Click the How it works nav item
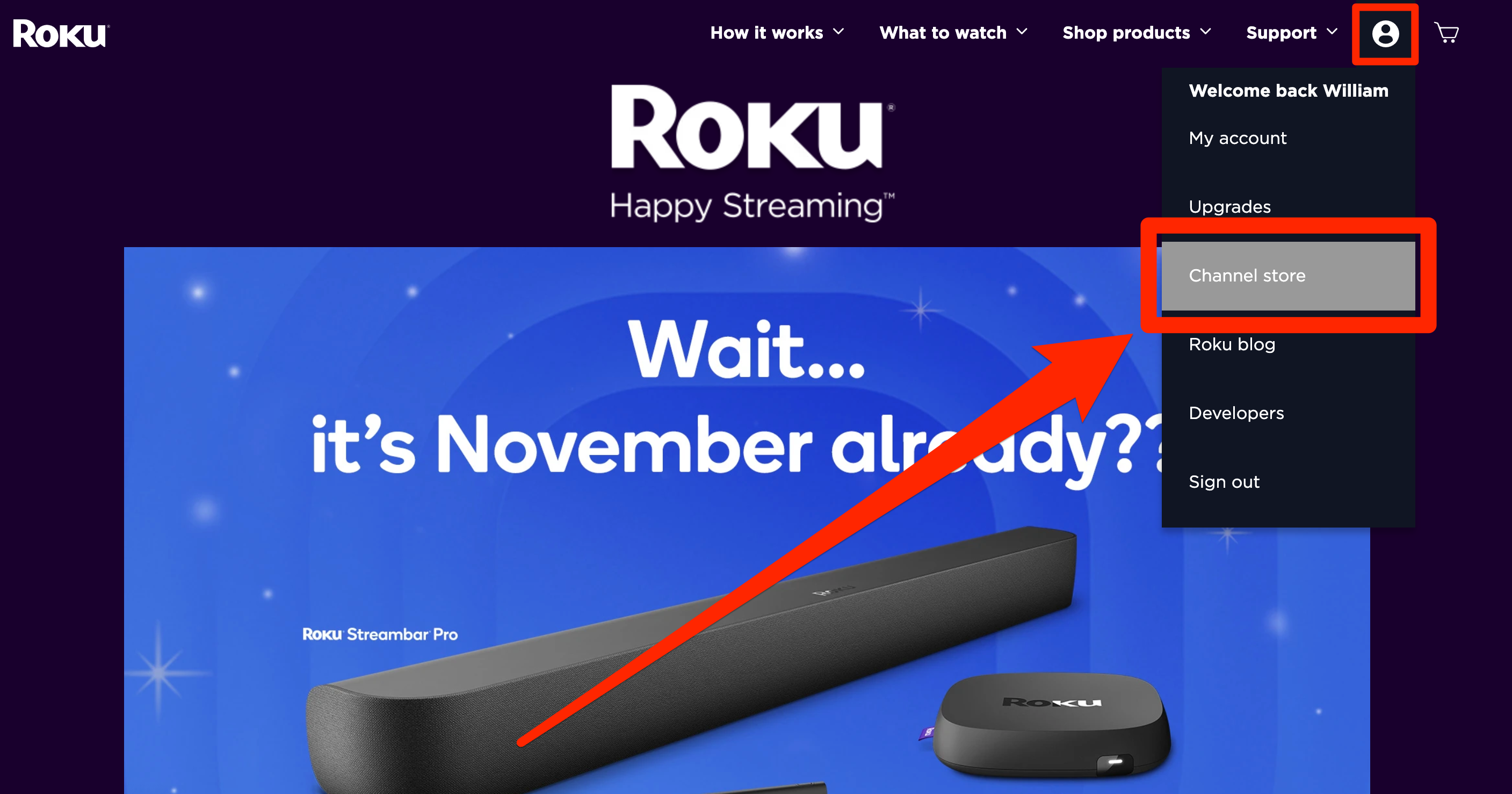 tap(776, 32)
